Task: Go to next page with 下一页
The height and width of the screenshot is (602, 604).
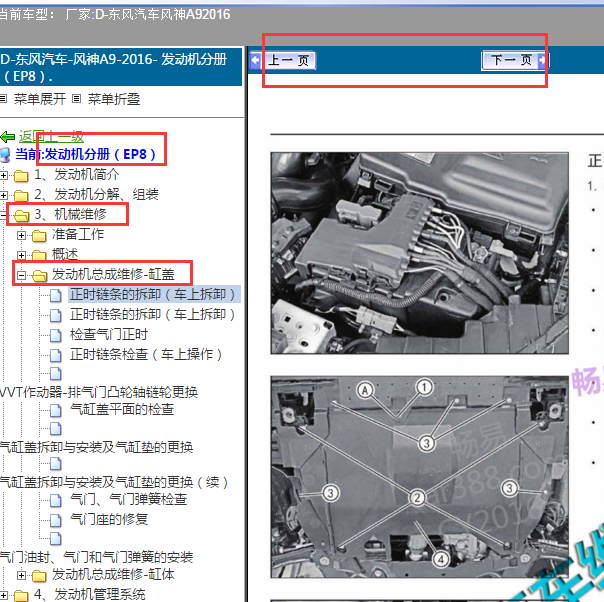Action: click(515, 60)
